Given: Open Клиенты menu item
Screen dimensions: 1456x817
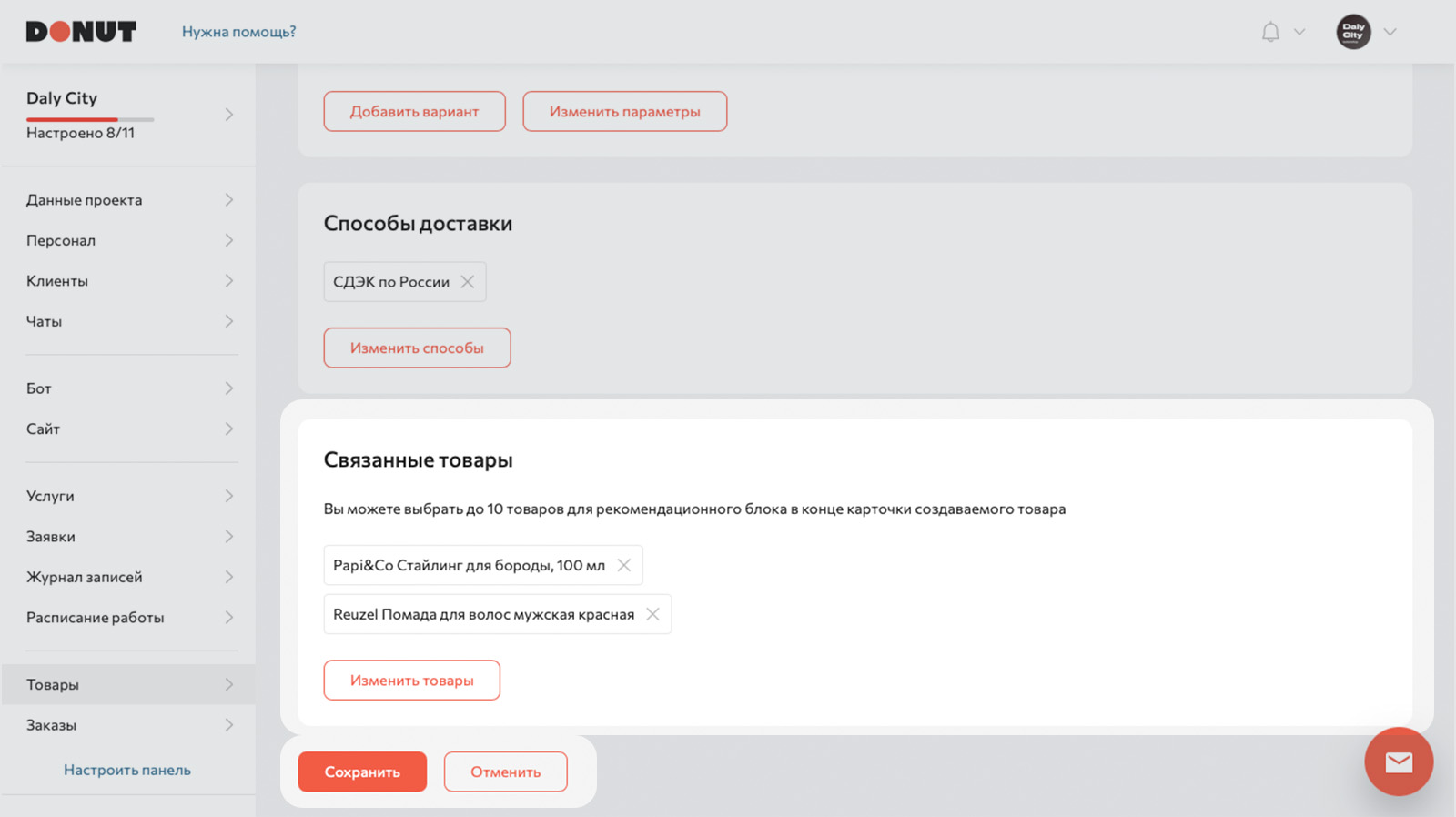Looking at the screenshot, I should pos(129,281).
